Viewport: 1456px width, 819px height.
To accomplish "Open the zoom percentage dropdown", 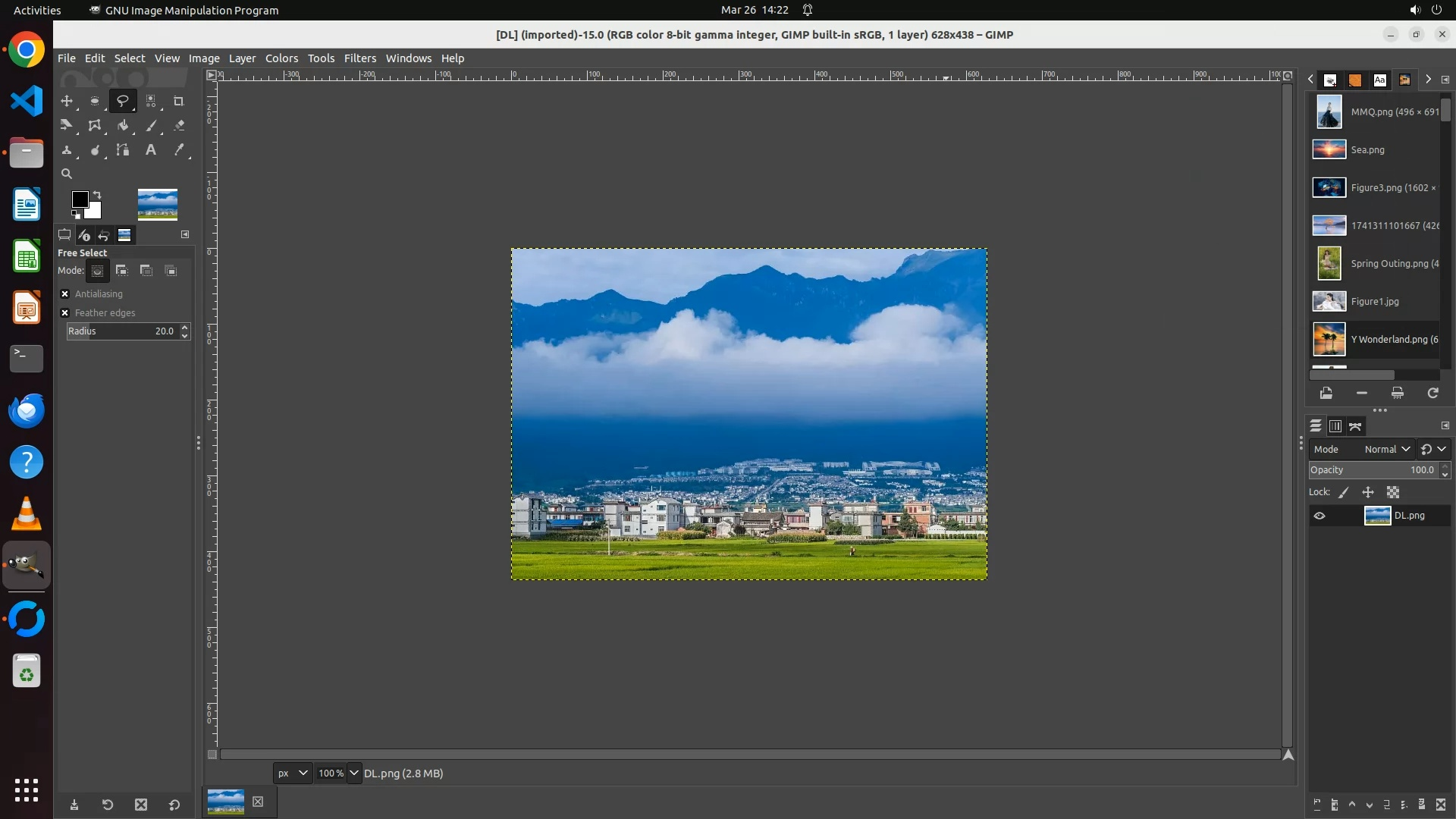I will [x=354, y=773].
